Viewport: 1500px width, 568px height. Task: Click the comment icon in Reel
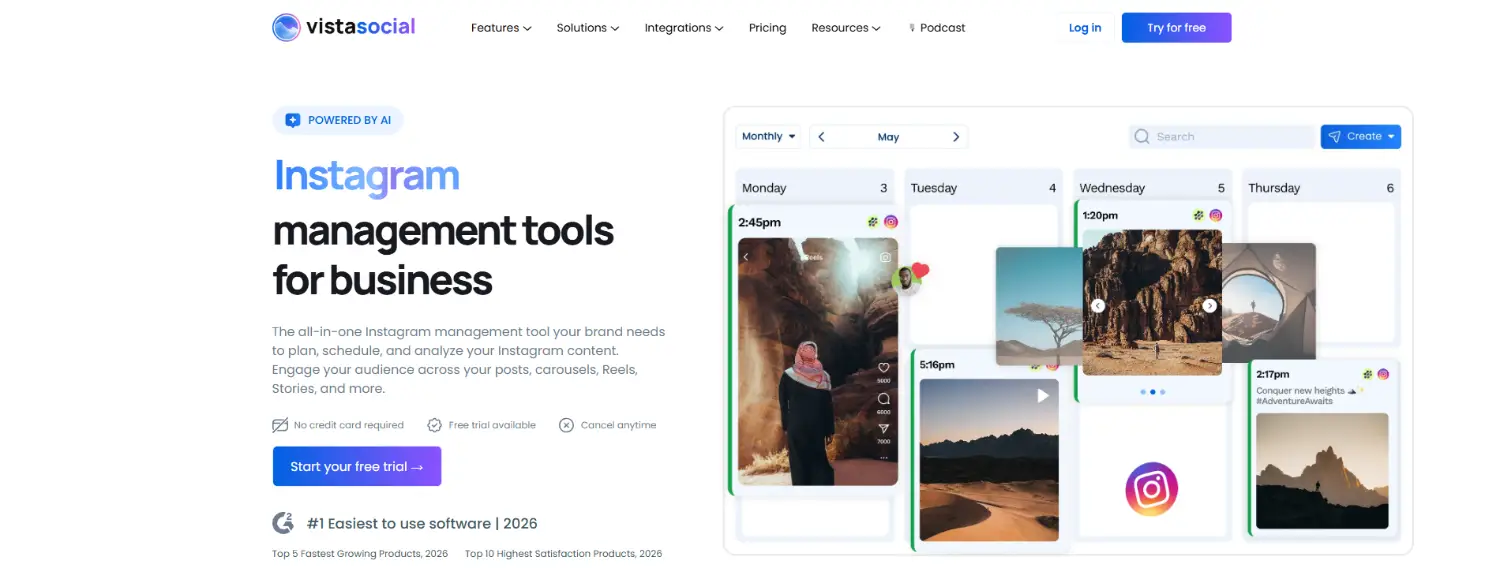tap(883, 399)
